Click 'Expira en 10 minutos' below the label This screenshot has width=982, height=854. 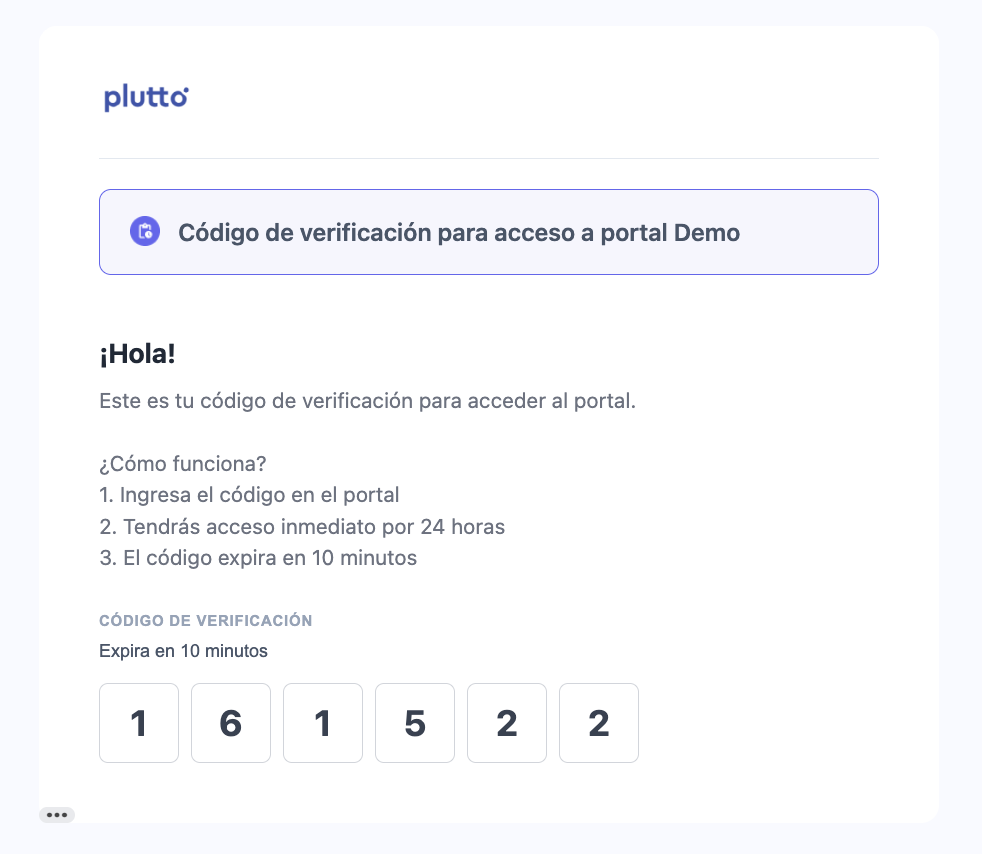pyautogui.click(x=183, y=651)
